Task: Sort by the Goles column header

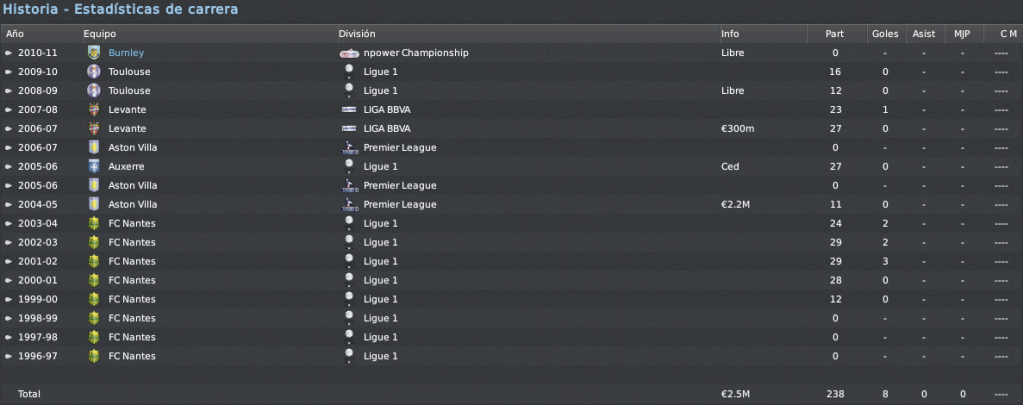Action: coord(885,34)
